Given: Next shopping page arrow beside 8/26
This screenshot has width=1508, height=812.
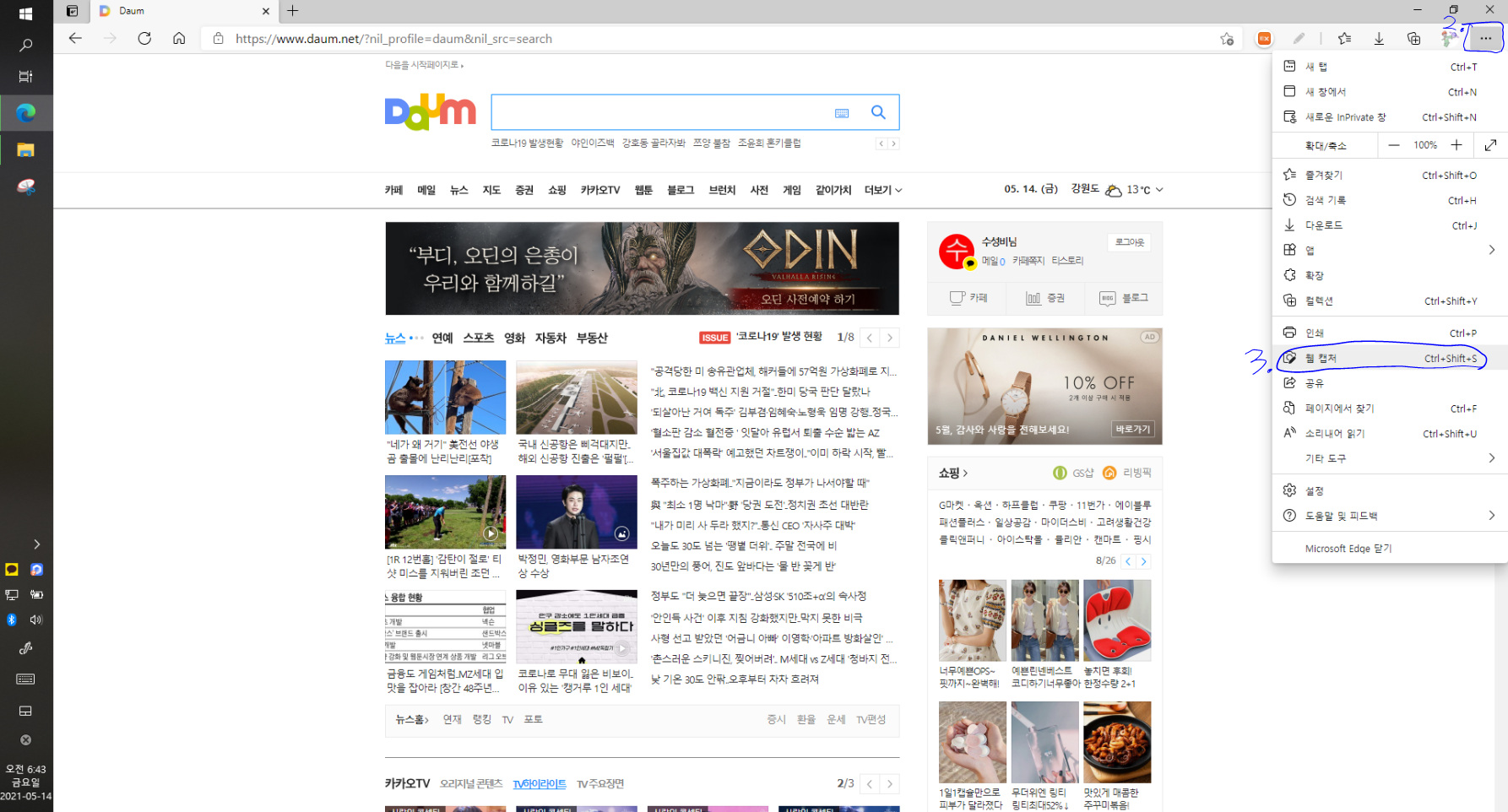Looking at the screenshot, I should 1144,561.
